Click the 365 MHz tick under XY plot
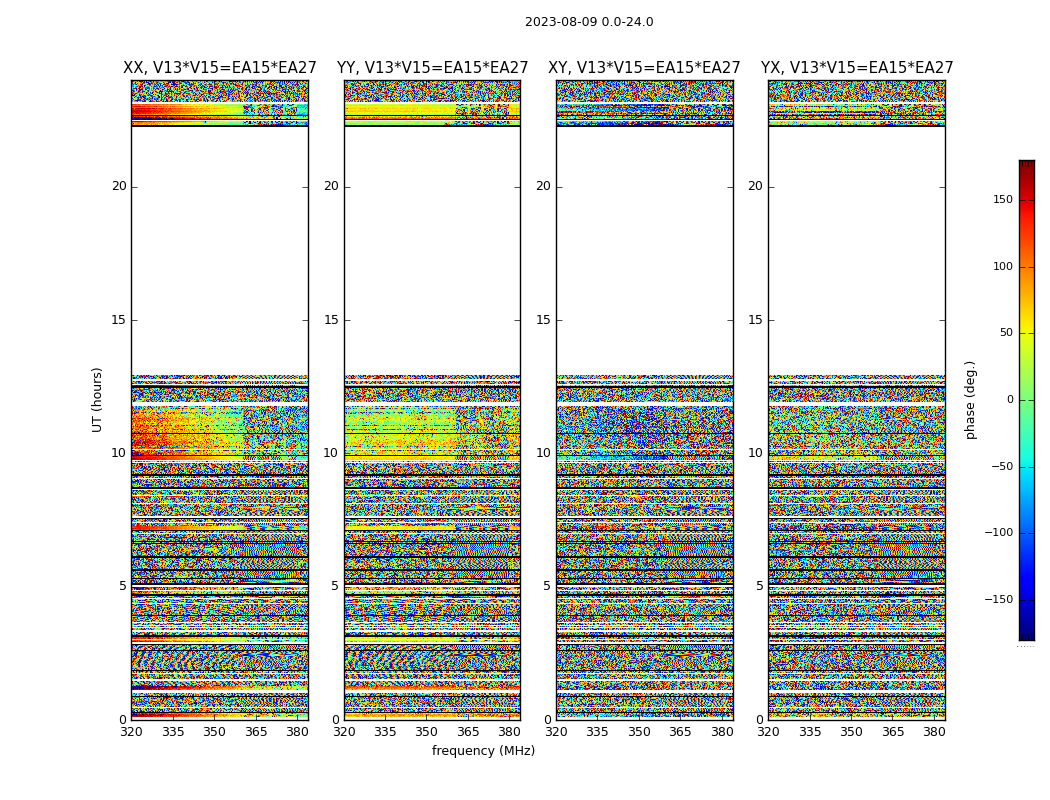 tap(680, 732)
